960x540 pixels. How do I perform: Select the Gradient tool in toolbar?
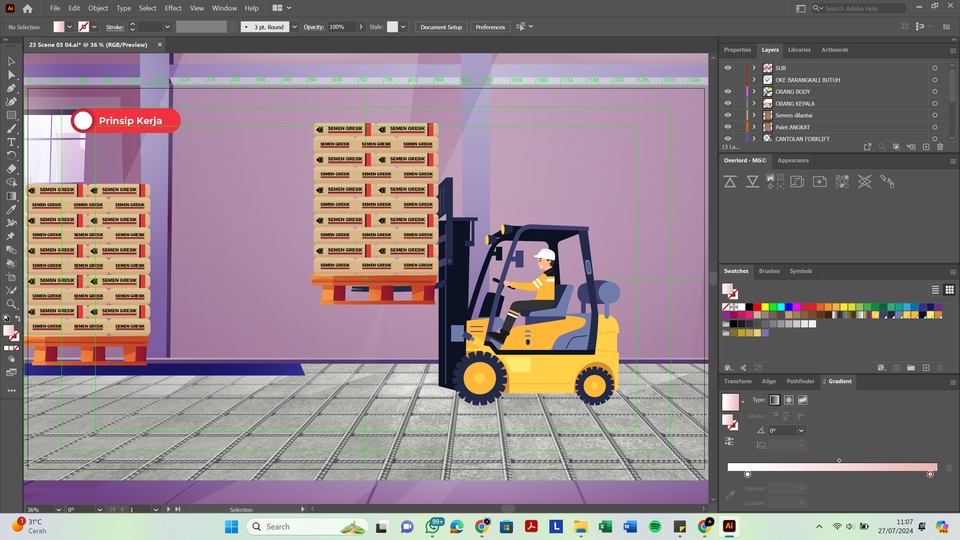point(11,196)
